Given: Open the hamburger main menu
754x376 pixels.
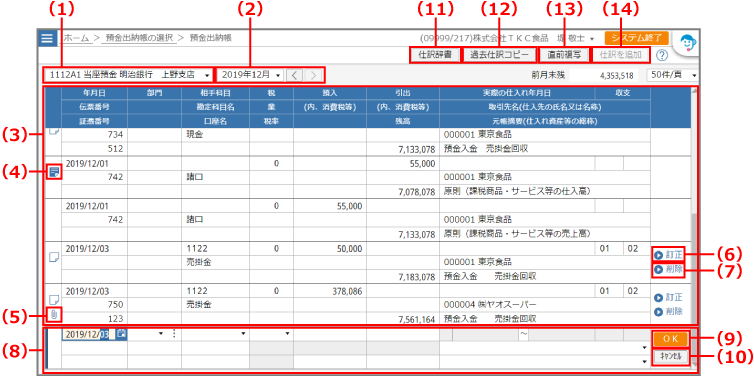Looking at the screenshot, I should pos(47,38).
